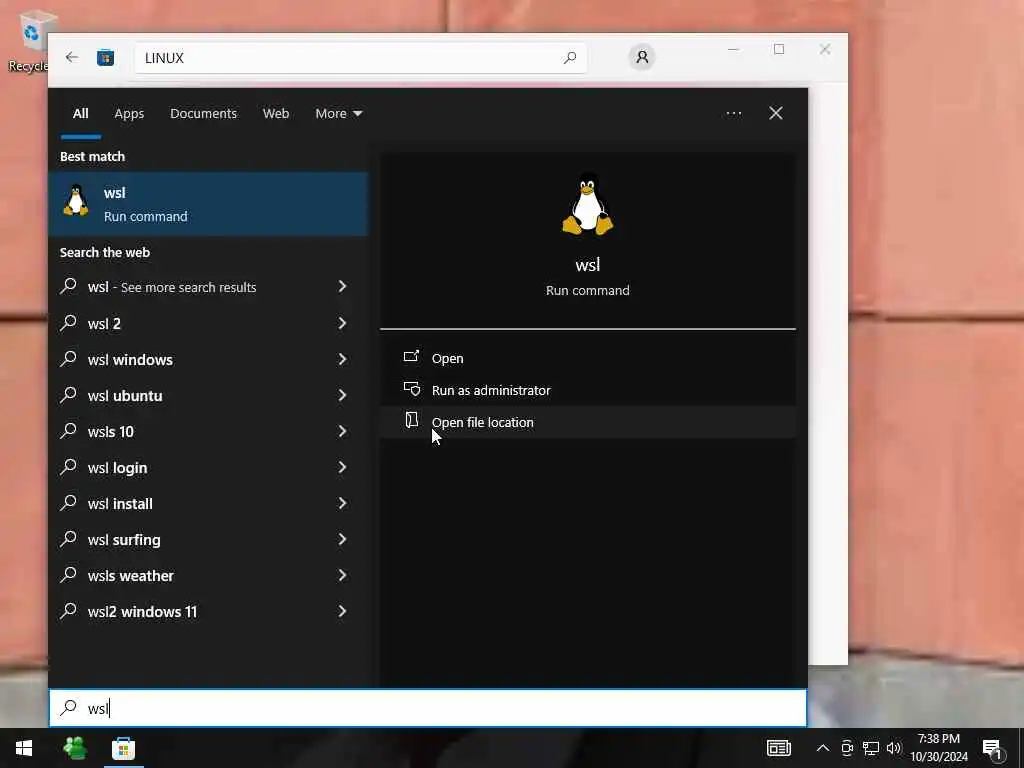Click Microsoft Store home logo icon

105,58
